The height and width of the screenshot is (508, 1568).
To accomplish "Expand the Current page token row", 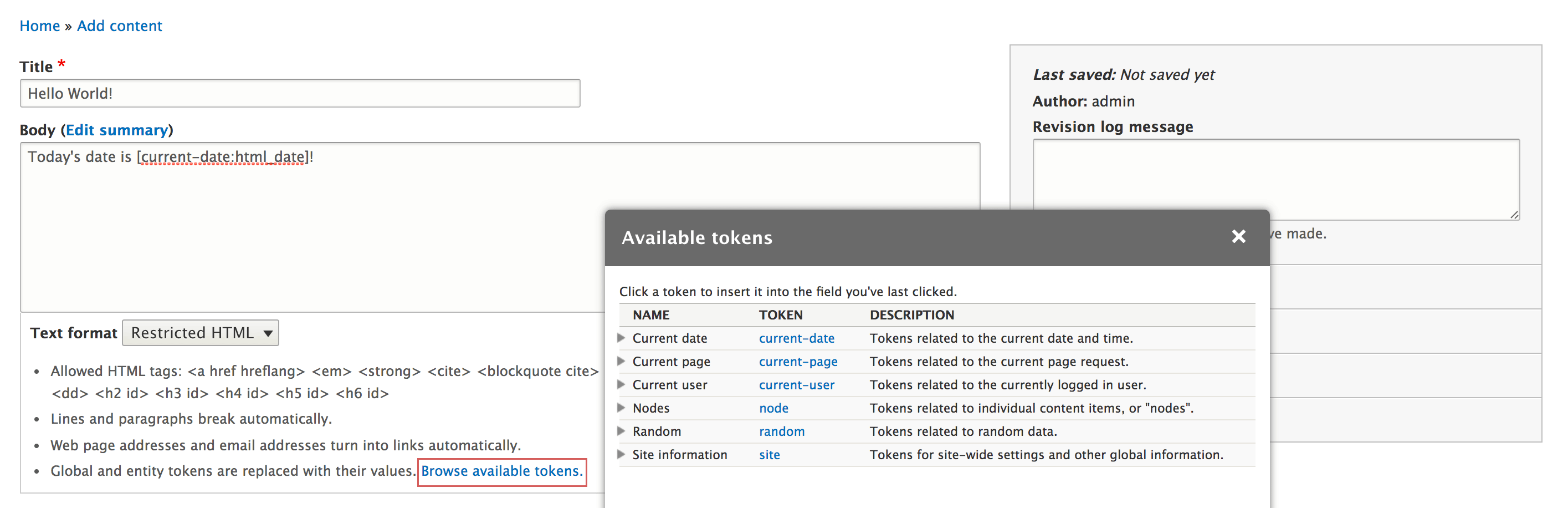I will [x=621, y=361].
